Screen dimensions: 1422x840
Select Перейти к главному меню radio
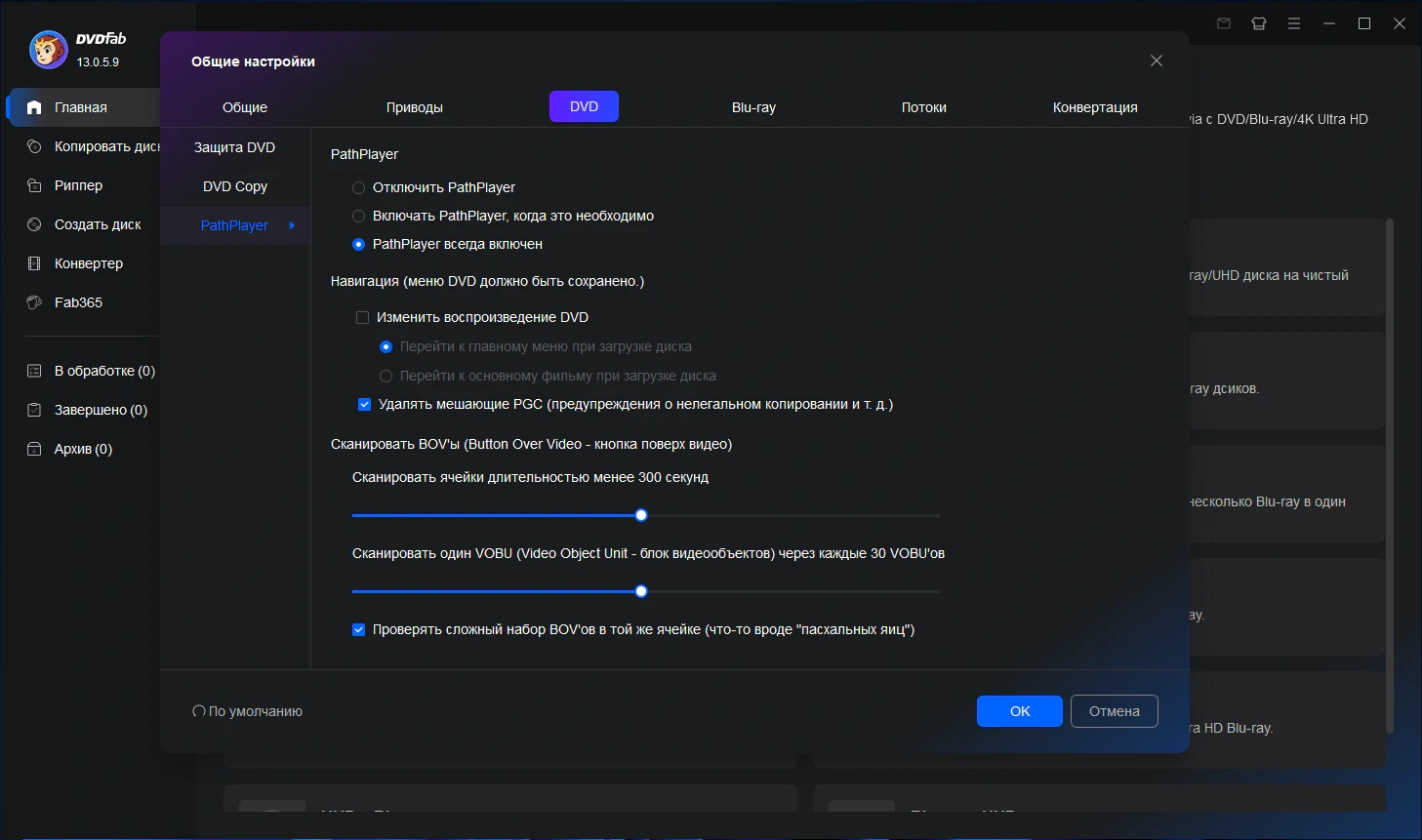tap(386, 346)
